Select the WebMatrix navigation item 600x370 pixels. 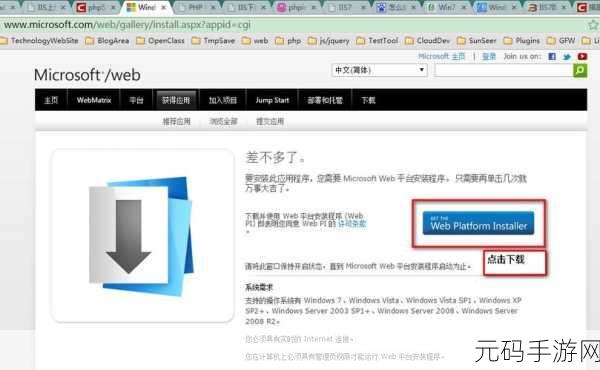94,100
